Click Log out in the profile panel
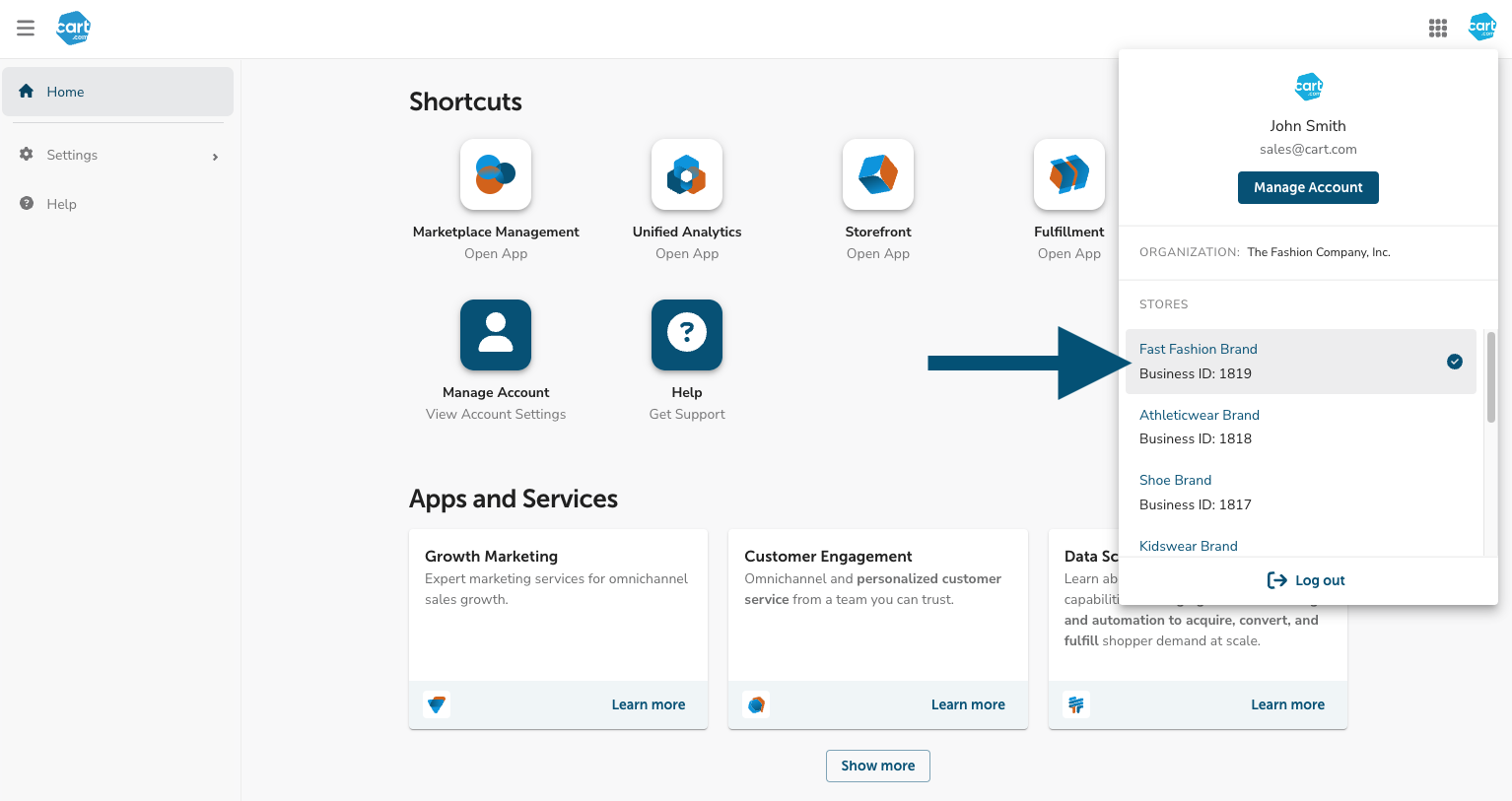Viewport: 1512px width, 801px height. point(1307,580)
